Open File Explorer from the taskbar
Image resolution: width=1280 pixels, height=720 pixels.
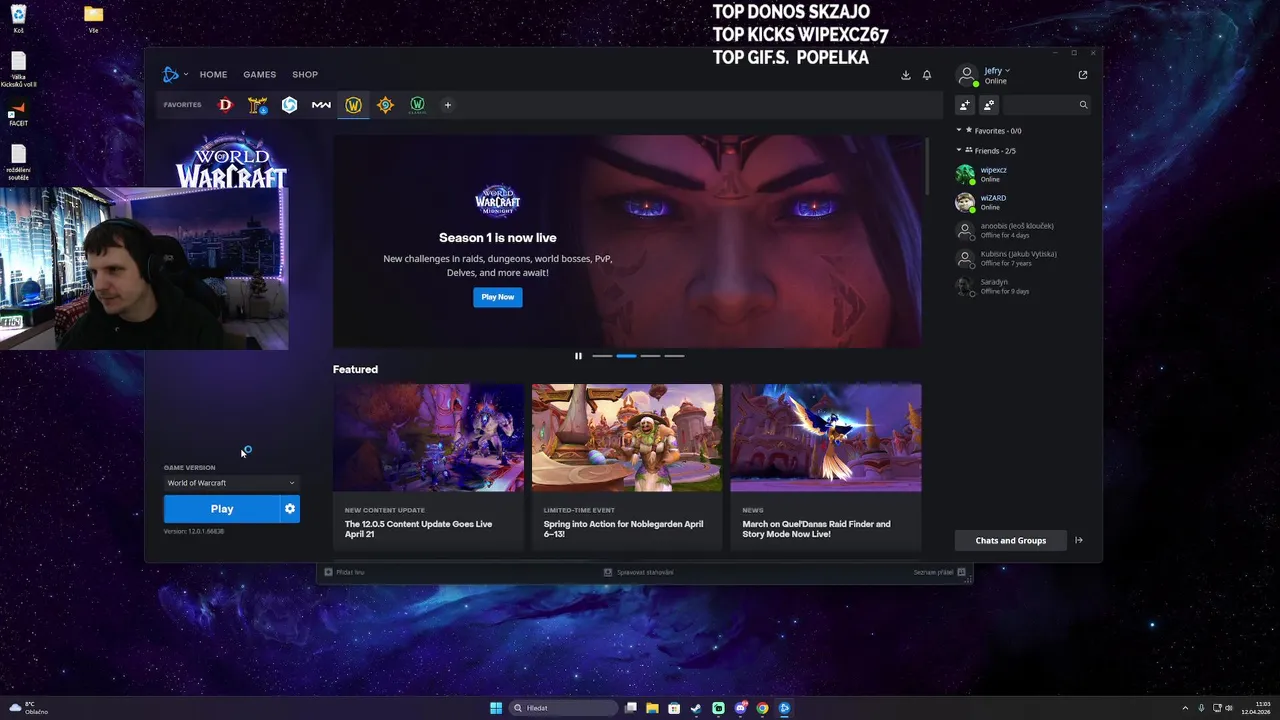pos(652,708)
